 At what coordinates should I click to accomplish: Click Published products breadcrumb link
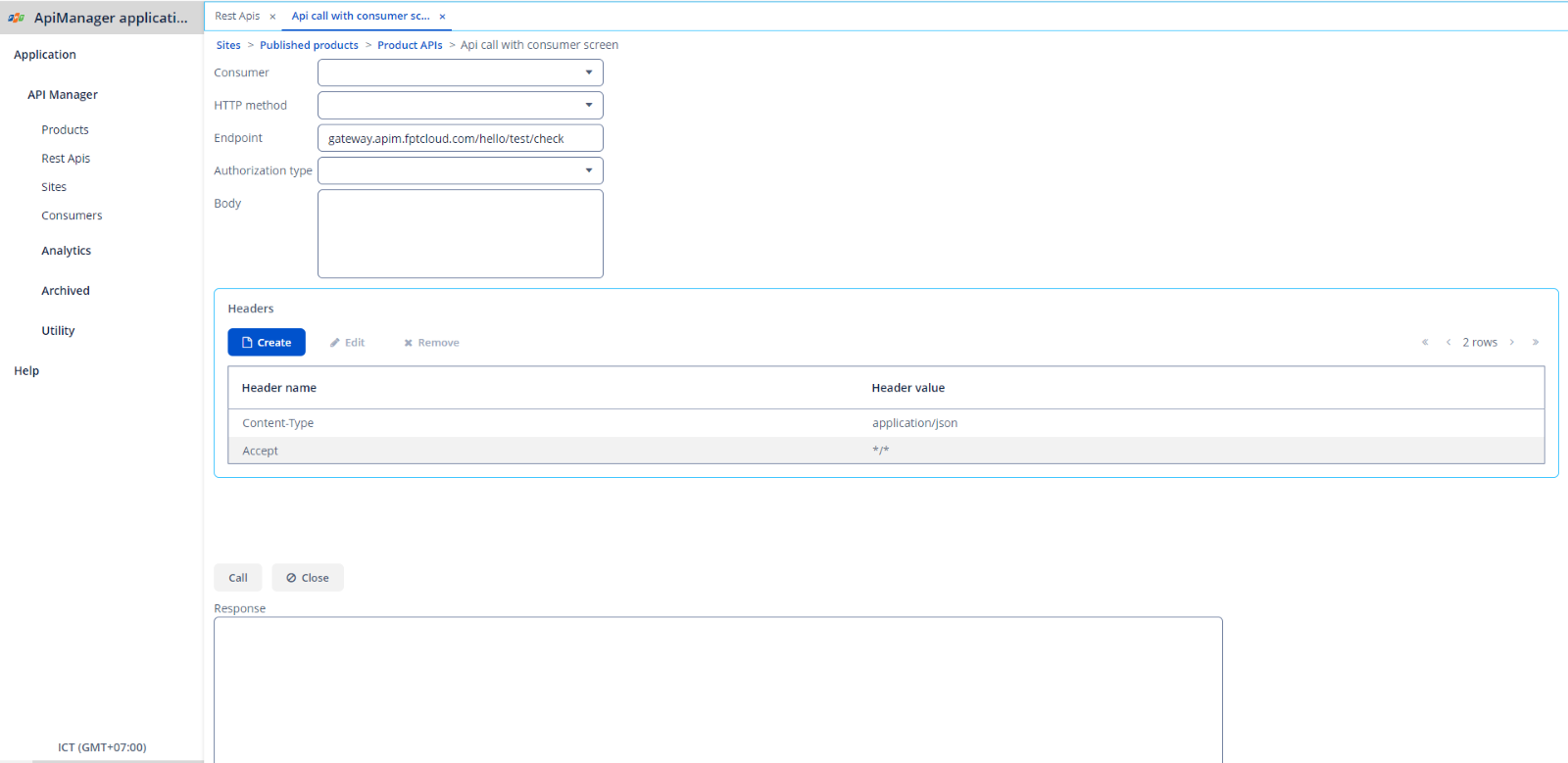309,45
